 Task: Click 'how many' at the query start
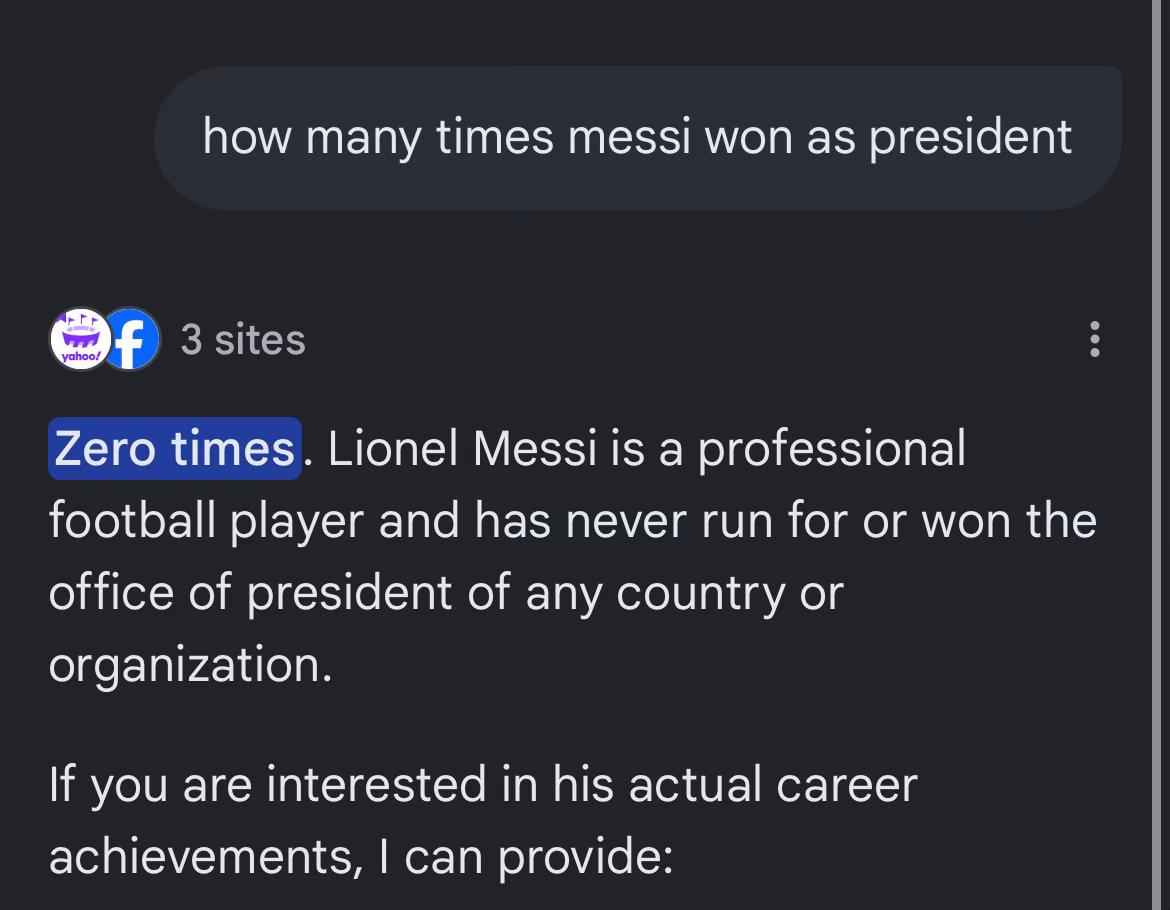point(312,137)
